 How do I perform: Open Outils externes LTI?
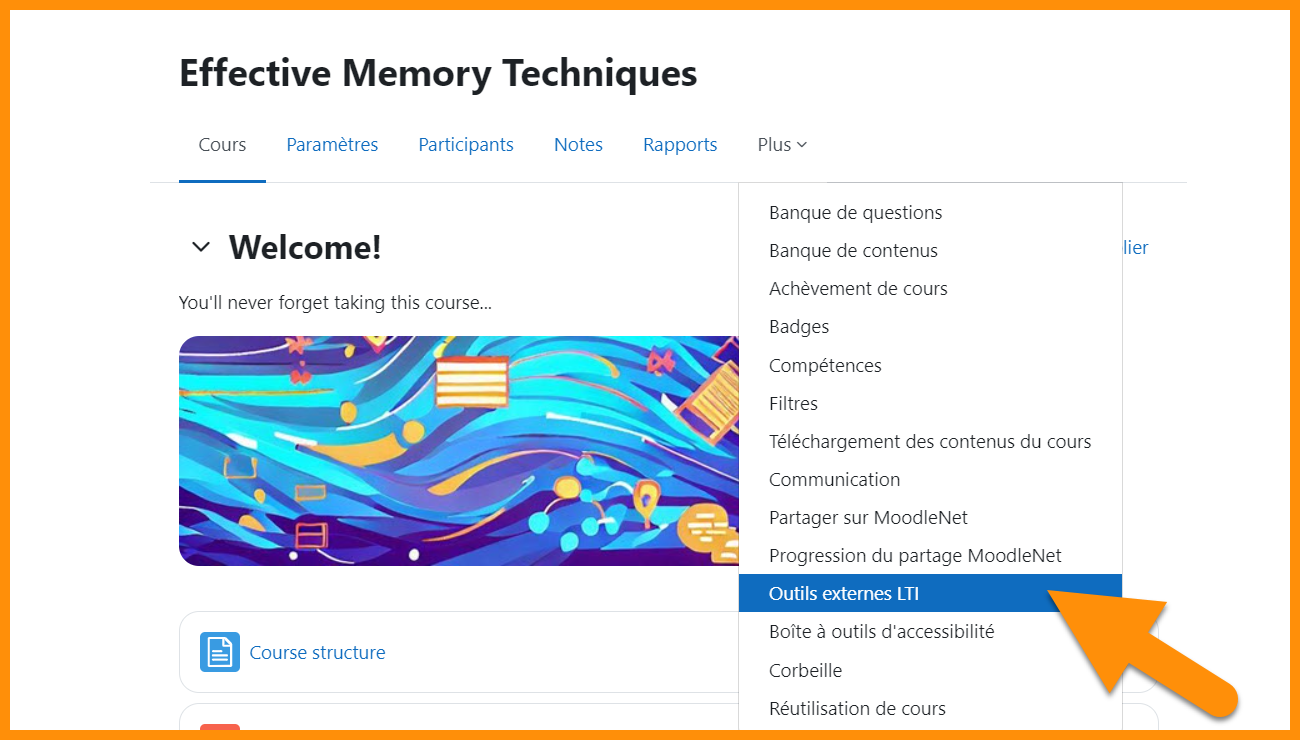(x=844, y=592)
